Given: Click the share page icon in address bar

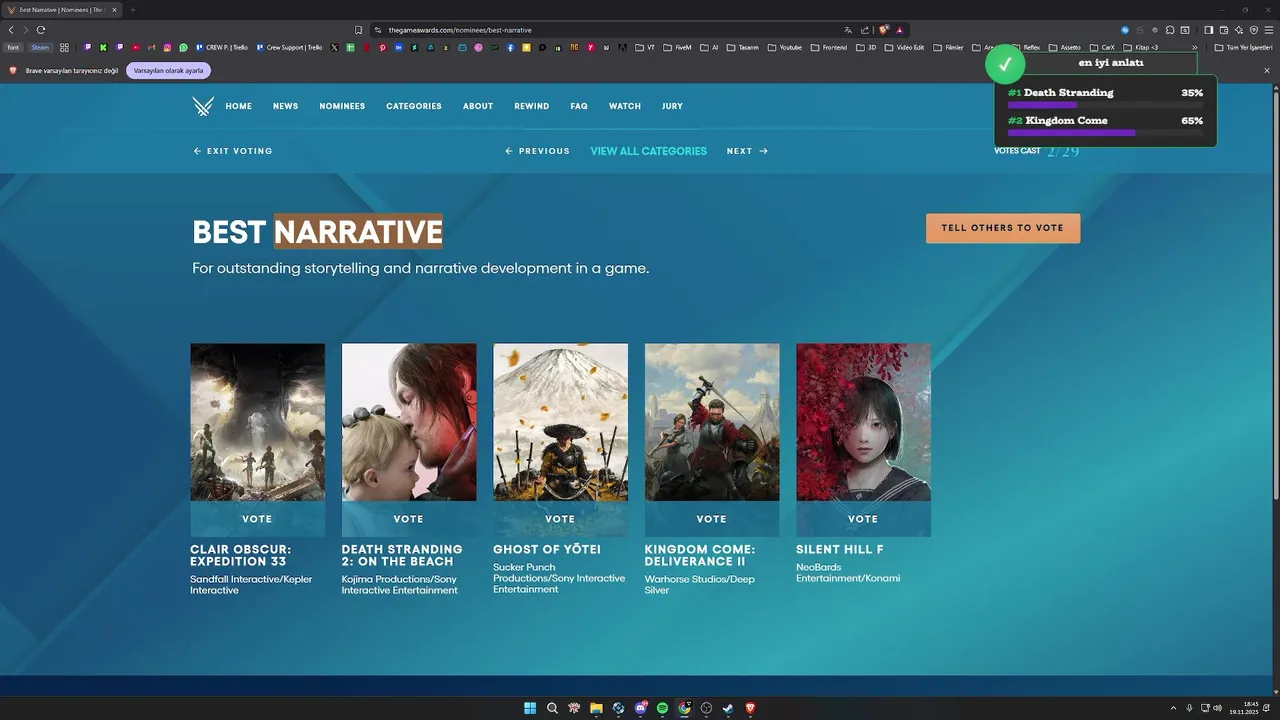Looking at the screenshot, I should coord(865,30).
